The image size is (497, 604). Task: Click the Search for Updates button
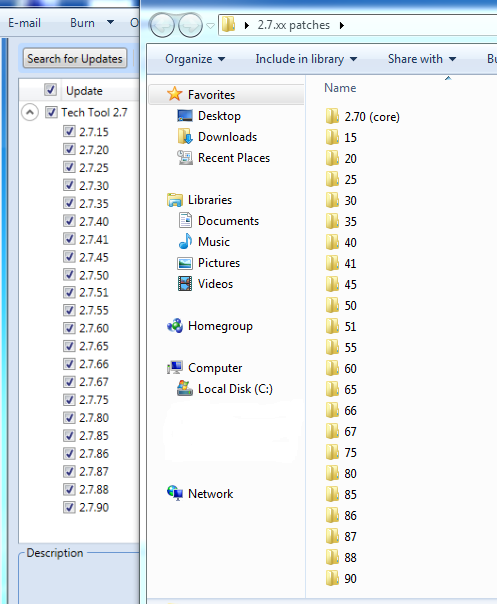pyautogui.click(x=75, y=59)
